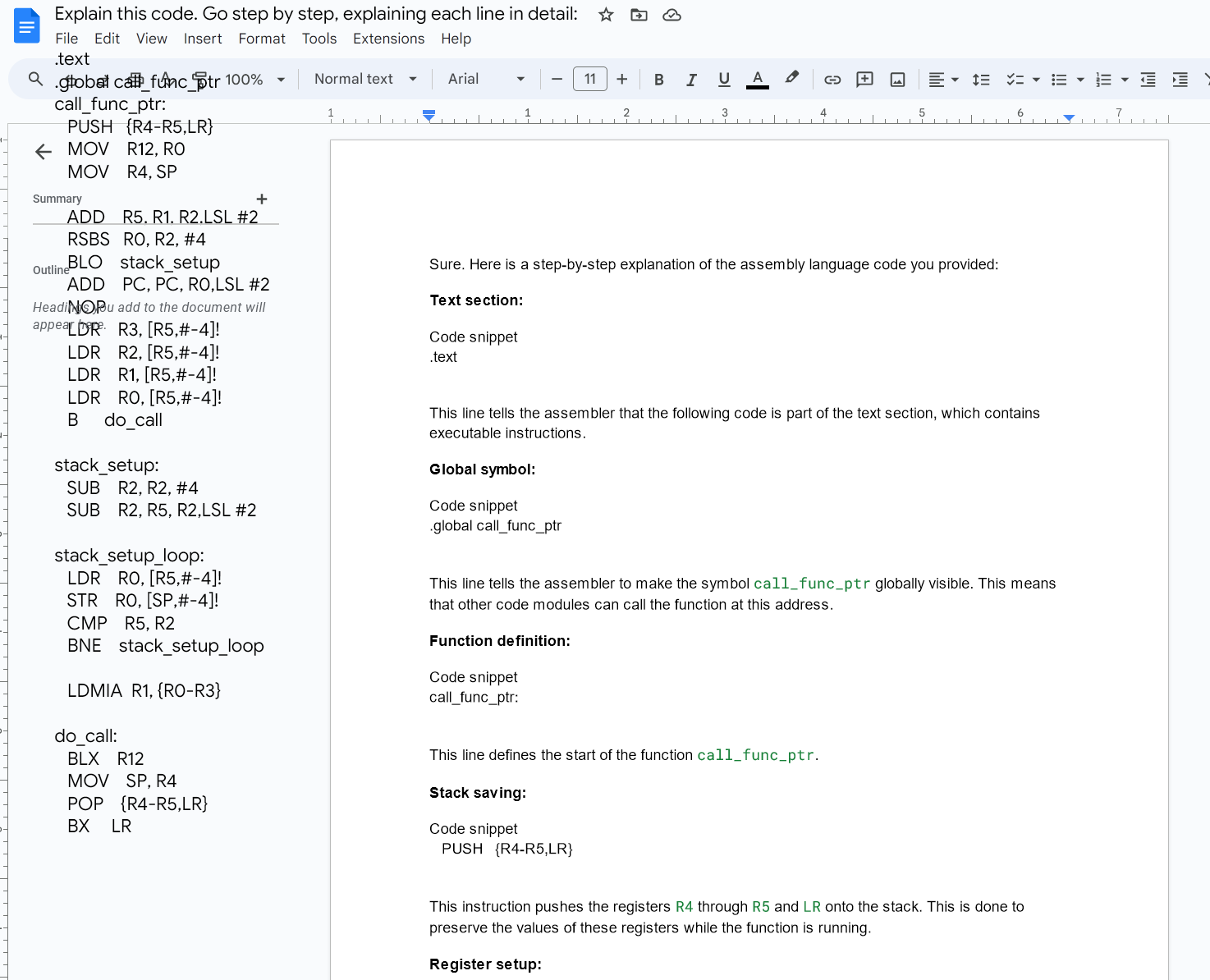The height and width of the screenshot is (980, 1210).
Task: Toggle the bulleted list
Action: (x=1060, y=79)
